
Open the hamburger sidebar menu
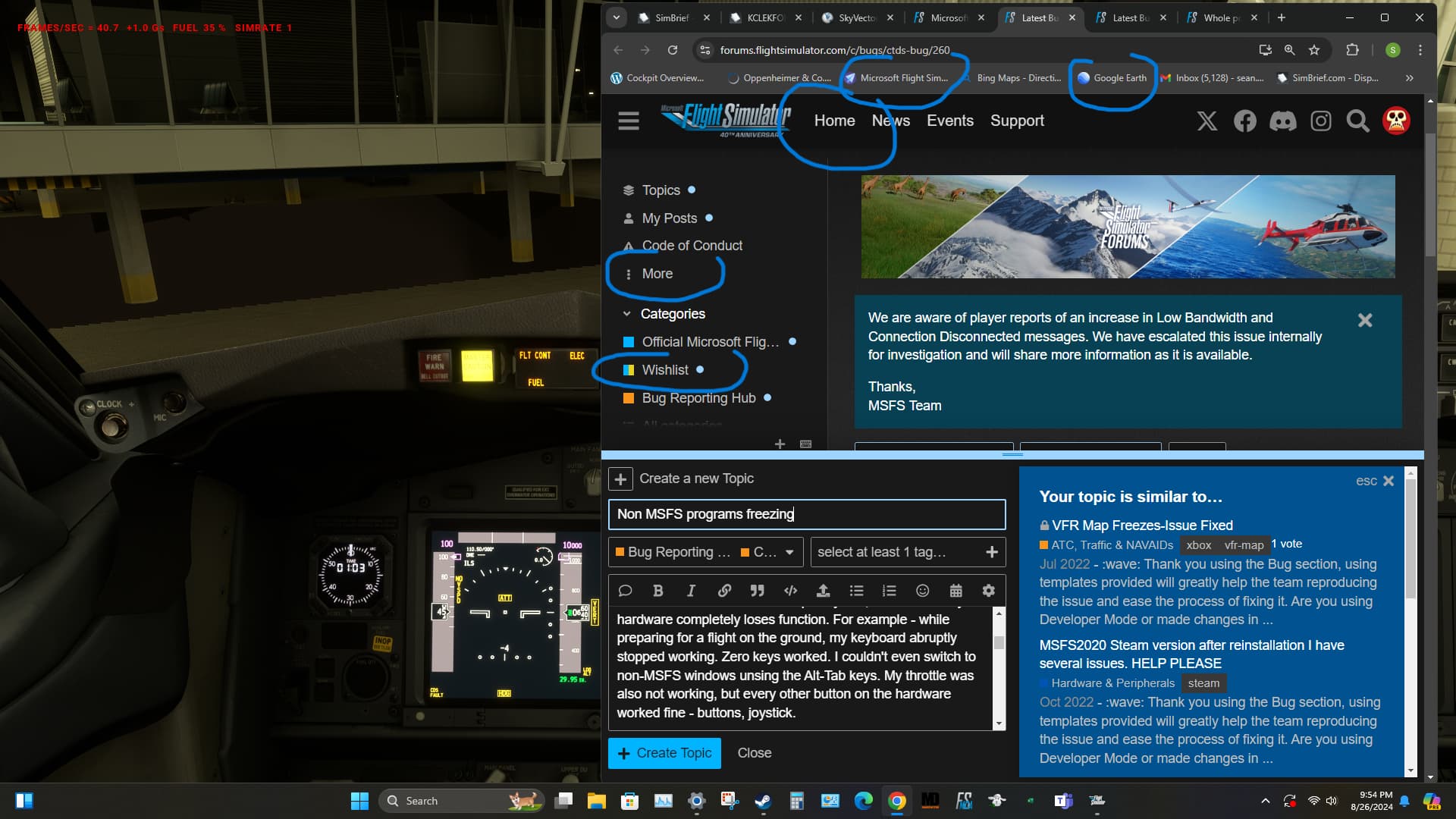(x=628, y=121)
